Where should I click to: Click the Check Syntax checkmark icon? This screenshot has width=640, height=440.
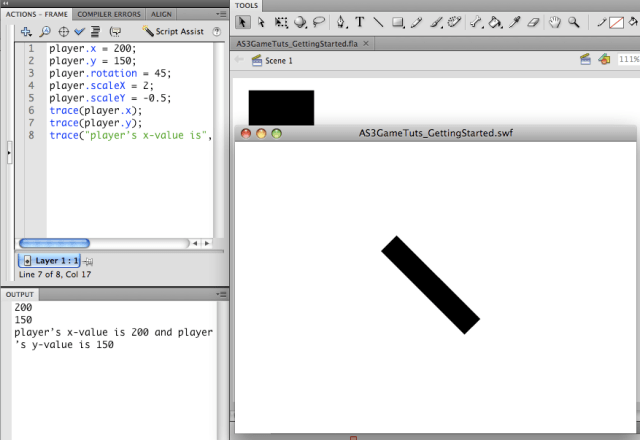(79, 31)
